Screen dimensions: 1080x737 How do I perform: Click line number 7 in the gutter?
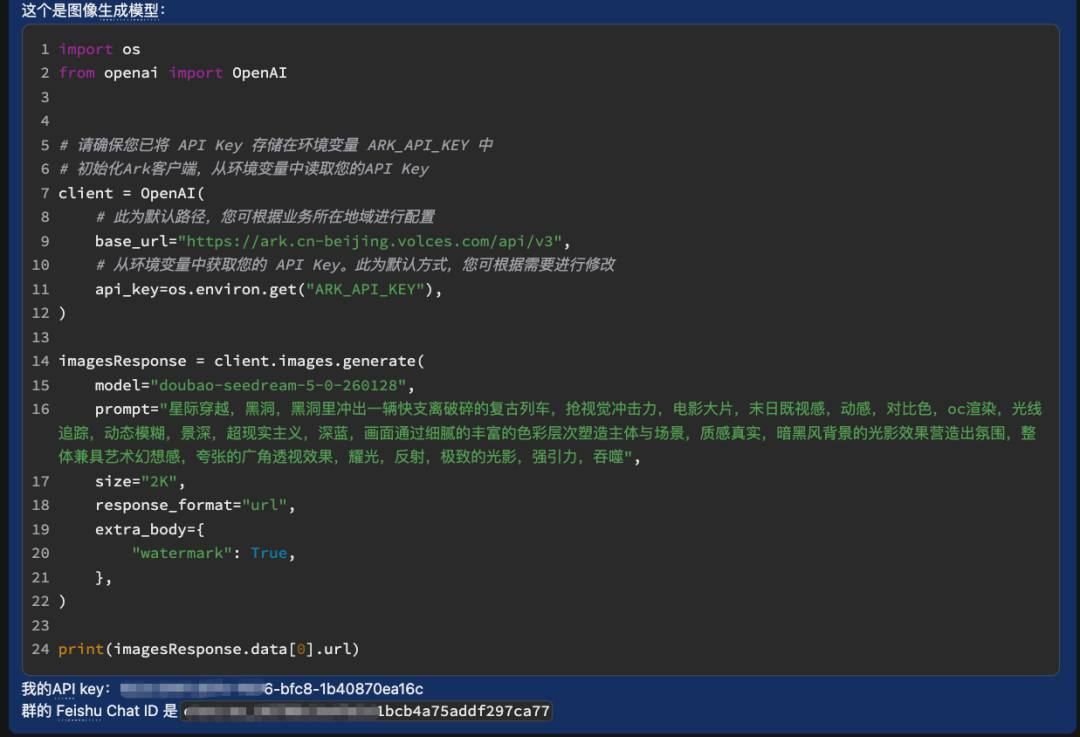tap(45, 194)
